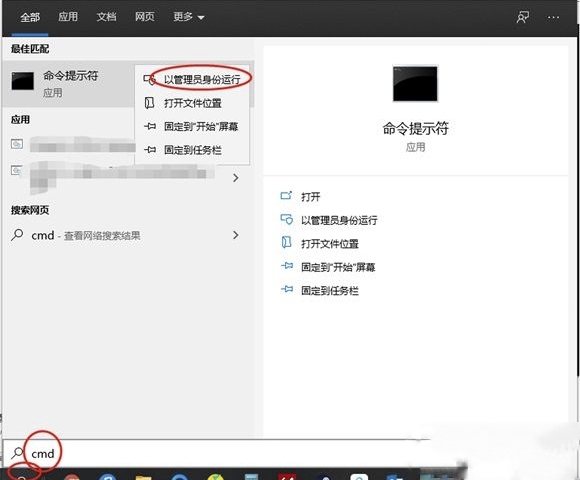Click the large Command Prompt preview thumbnail

[415, 84]
